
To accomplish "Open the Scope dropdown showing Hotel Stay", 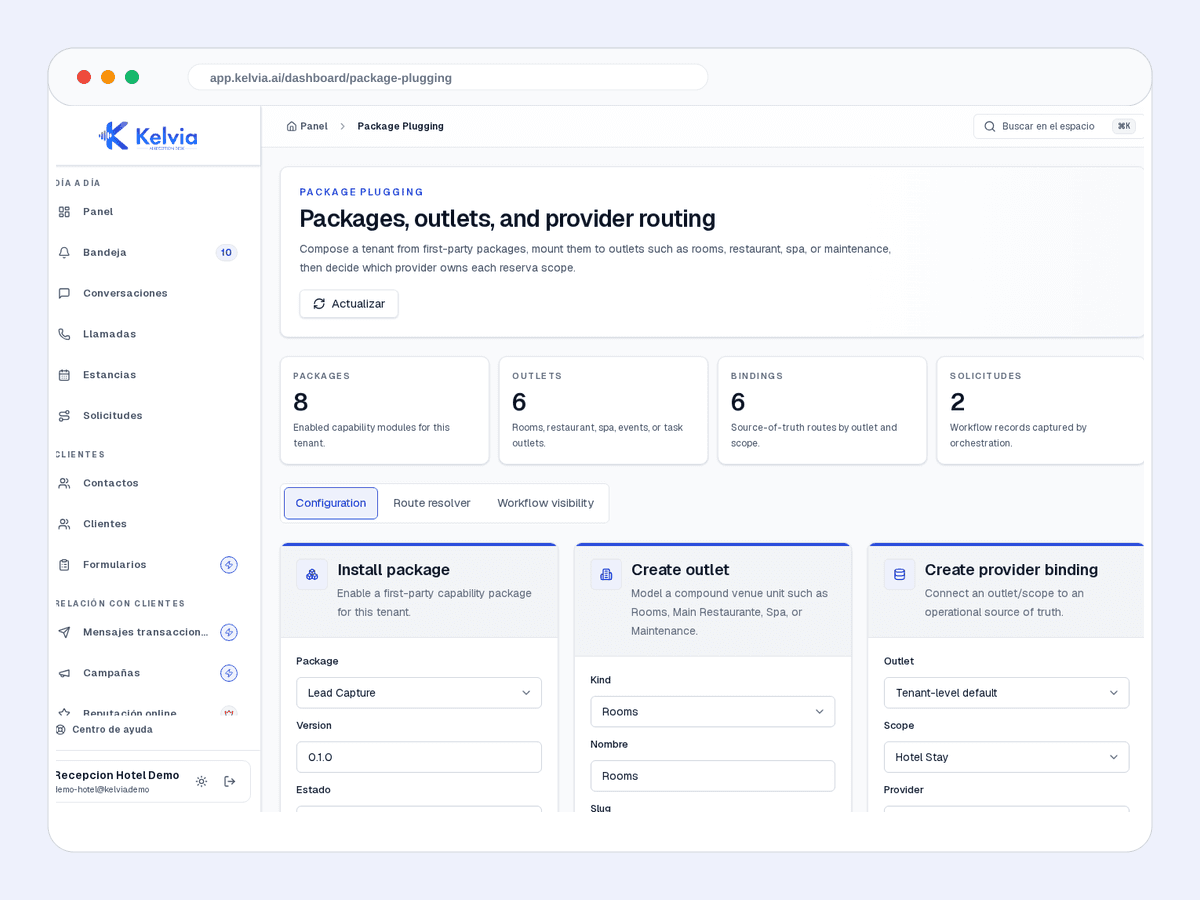I will coord(1006,757).
